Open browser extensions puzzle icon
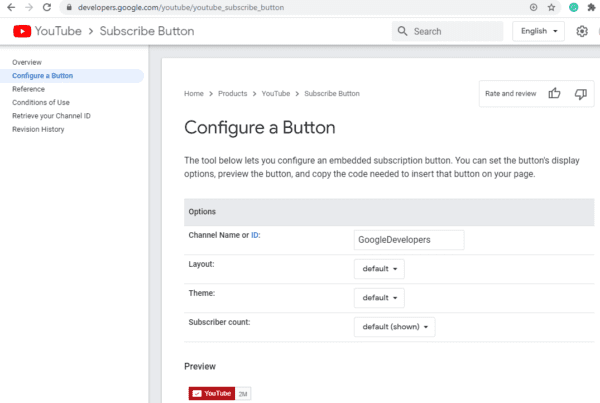Viewport: 600px width, 403px height. coord(591,7)
